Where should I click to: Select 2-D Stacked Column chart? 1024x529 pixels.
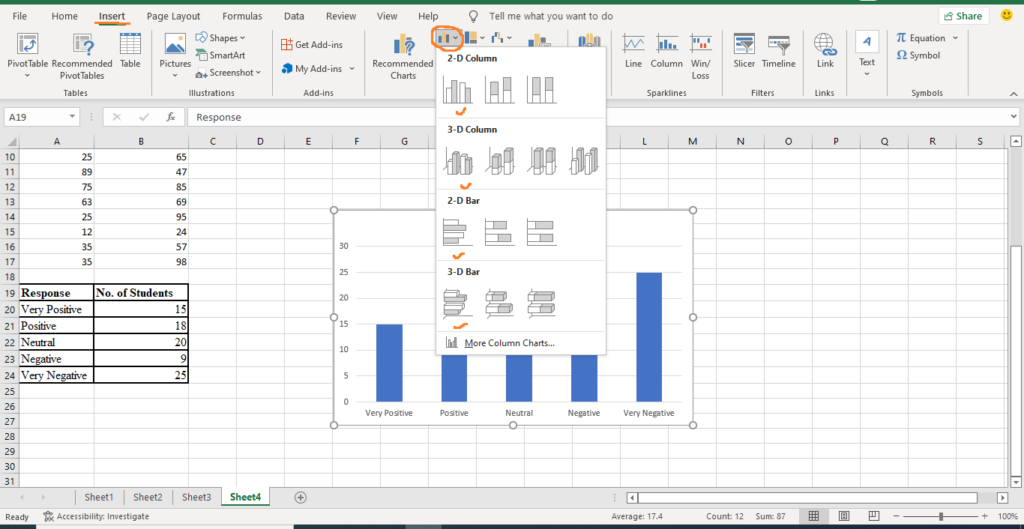[499, 89]
